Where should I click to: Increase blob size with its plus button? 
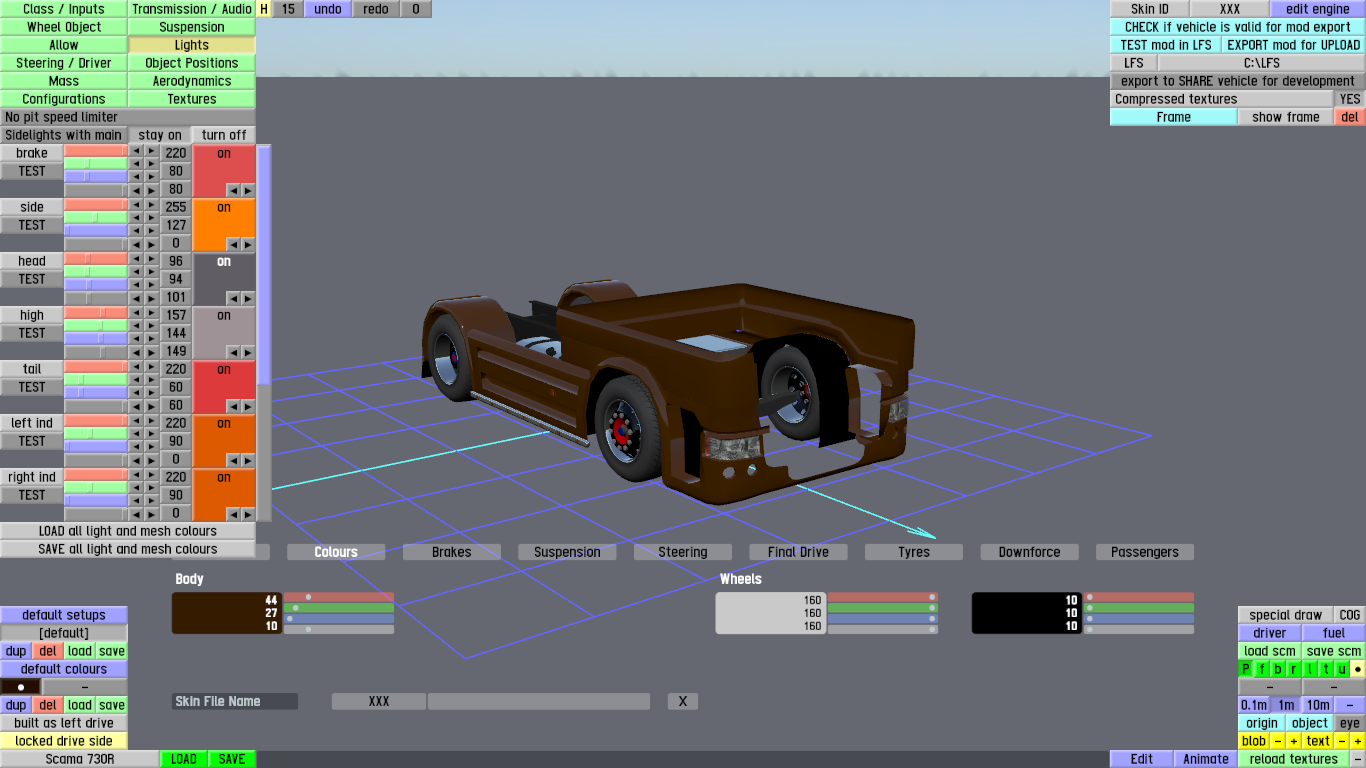point(1294,741)
